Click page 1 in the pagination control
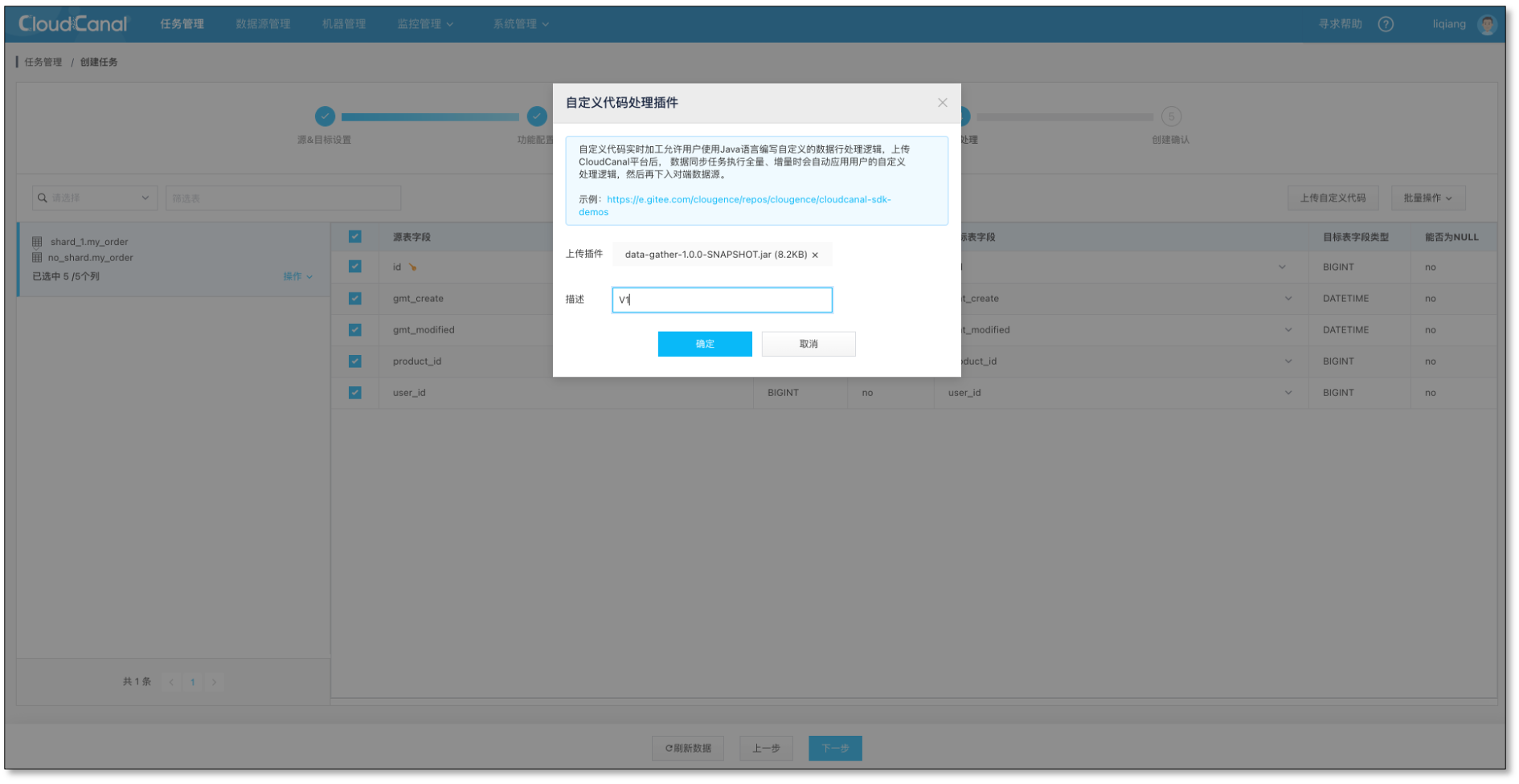This screenshot has width=1519, height=784. pos(193,682)
